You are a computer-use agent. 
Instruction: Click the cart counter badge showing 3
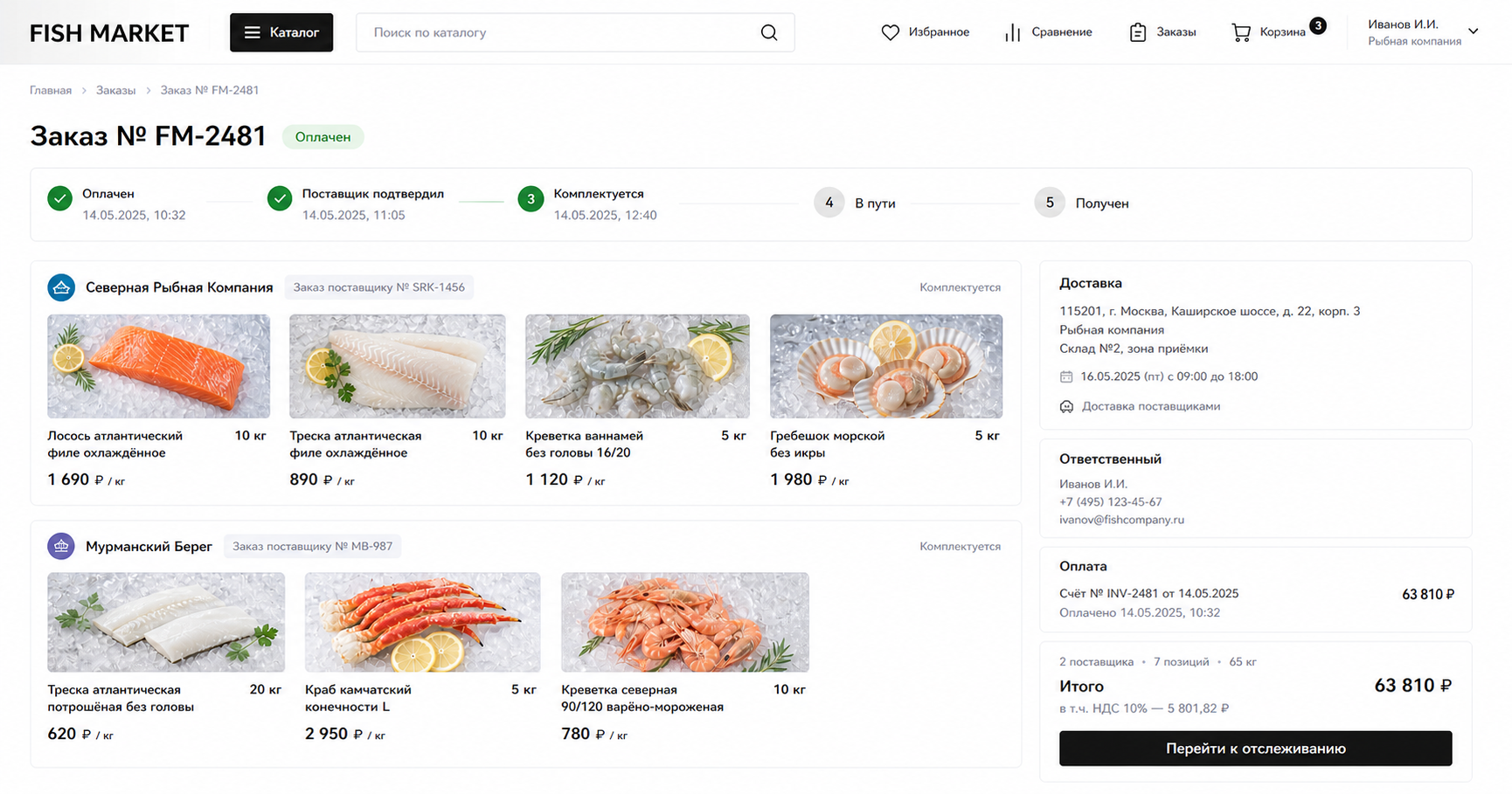(x=1318, y=25)
